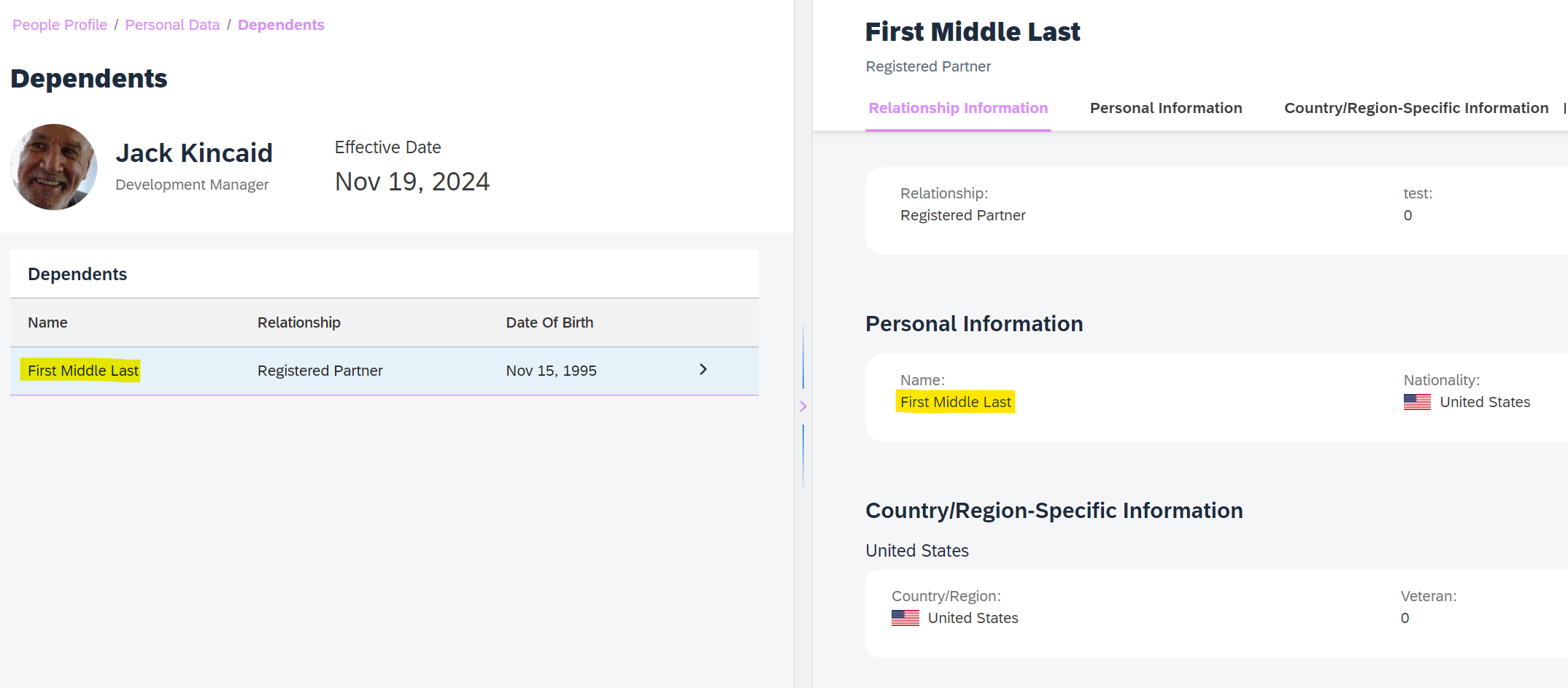Switch to Country/Region-Specific Information tab
The height and width of the screenshot is (688, 1568).
[1416, 108]
